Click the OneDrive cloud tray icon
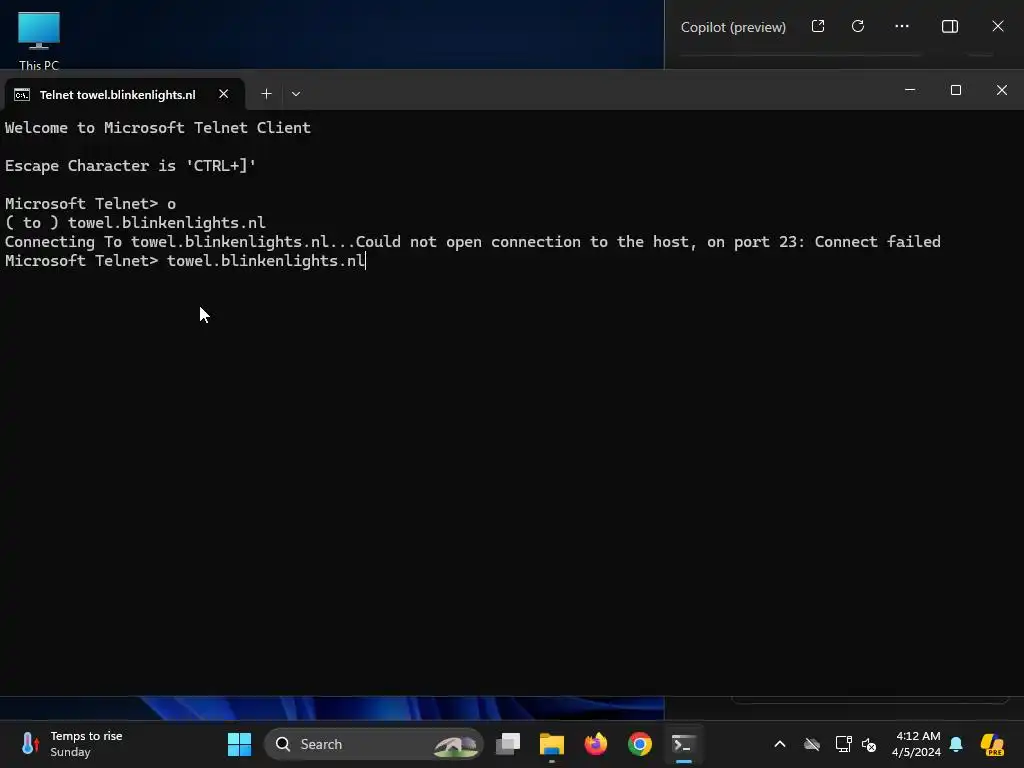Image resolution: width=1024 pixels, height=768 pixels. [x=812, y=744]
